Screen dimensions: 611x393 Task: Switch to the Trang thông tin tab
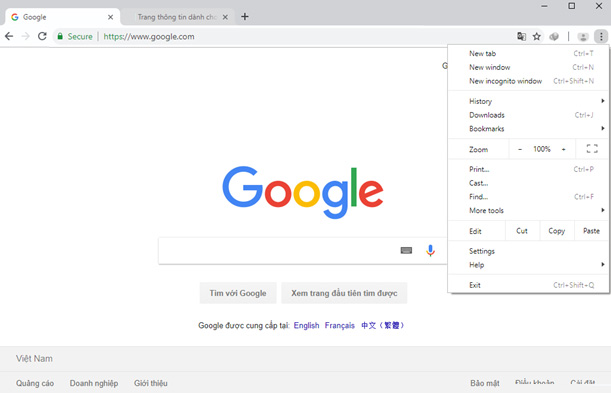178,17
